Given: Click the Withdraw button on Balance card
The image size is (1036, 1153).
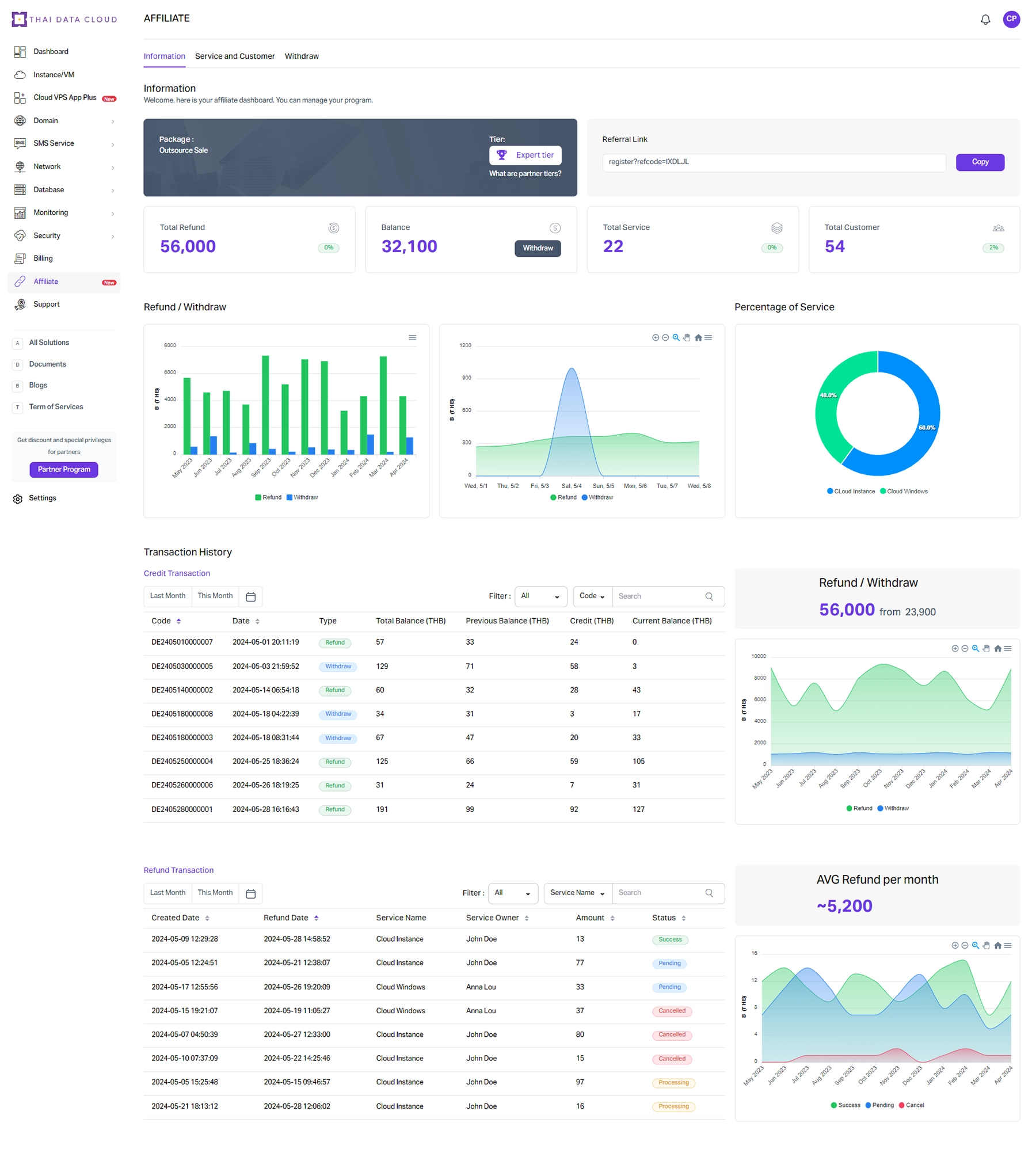Looking at the screenshot, I should click(x=538, y=248).
